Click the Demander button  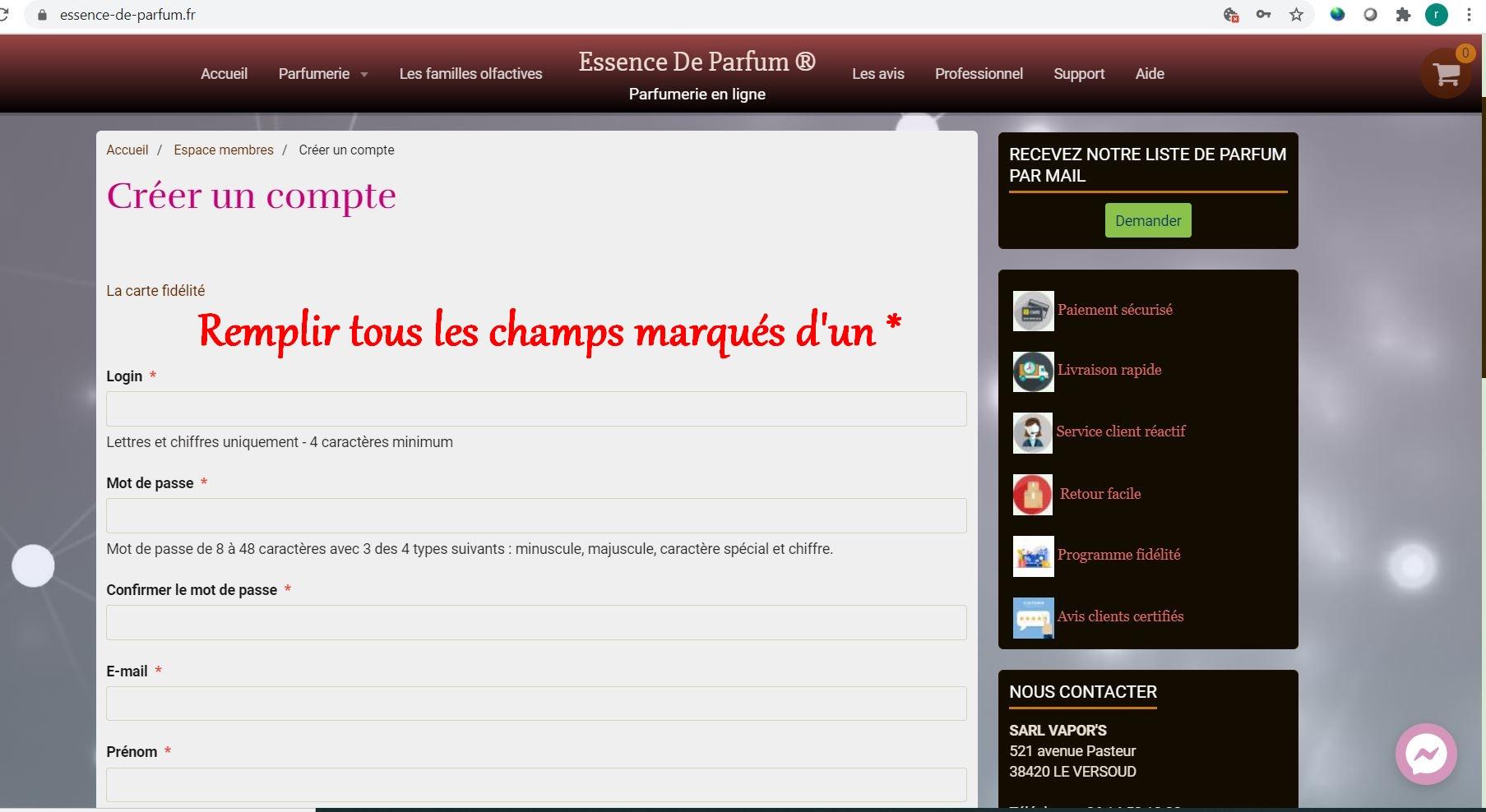tap(1148, 220)
